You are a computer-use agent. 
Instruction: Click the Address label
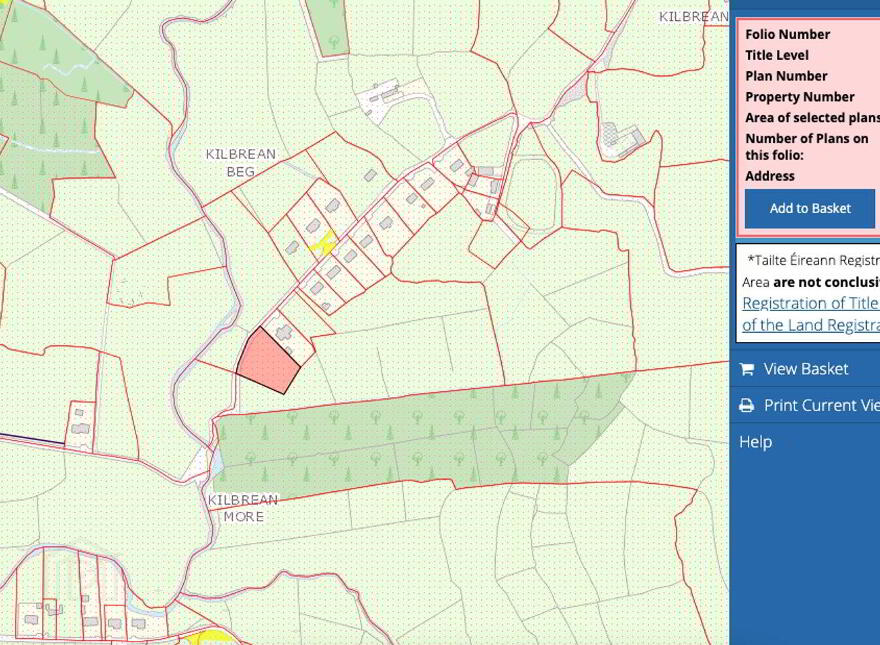click(769, 176)
